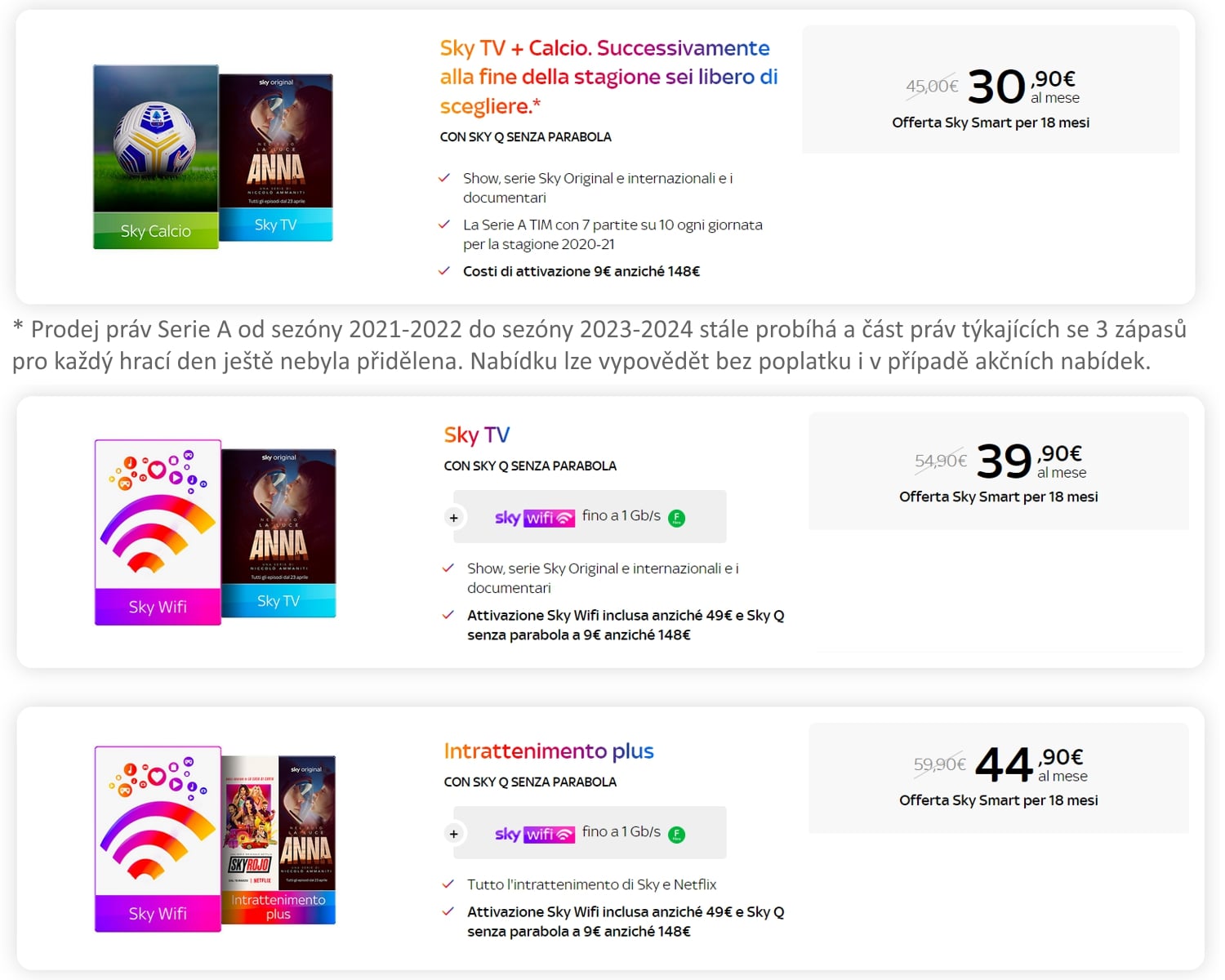Screen dimensions: 1225x980
Task: Expand the plus button in the Sky TV offer
Action: coord(454,518)
